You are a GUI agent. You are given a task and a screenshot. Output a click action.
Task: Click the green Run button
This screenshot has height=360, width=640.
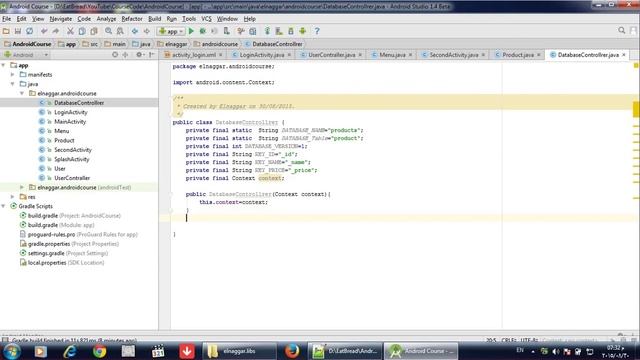[x=191, y=31]
